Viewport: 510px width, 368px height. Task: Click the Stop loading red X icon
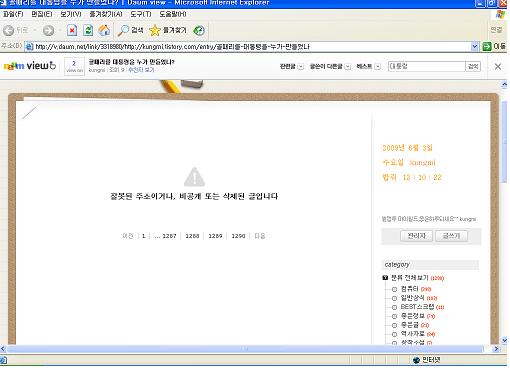coord(72,30)
